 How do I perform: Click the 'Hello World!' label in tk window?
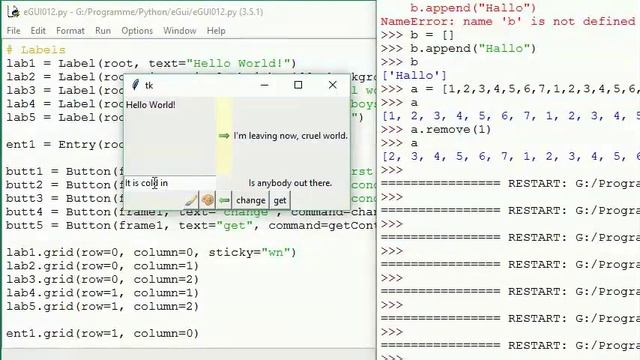pyautogui.click(x=151, y=105)
